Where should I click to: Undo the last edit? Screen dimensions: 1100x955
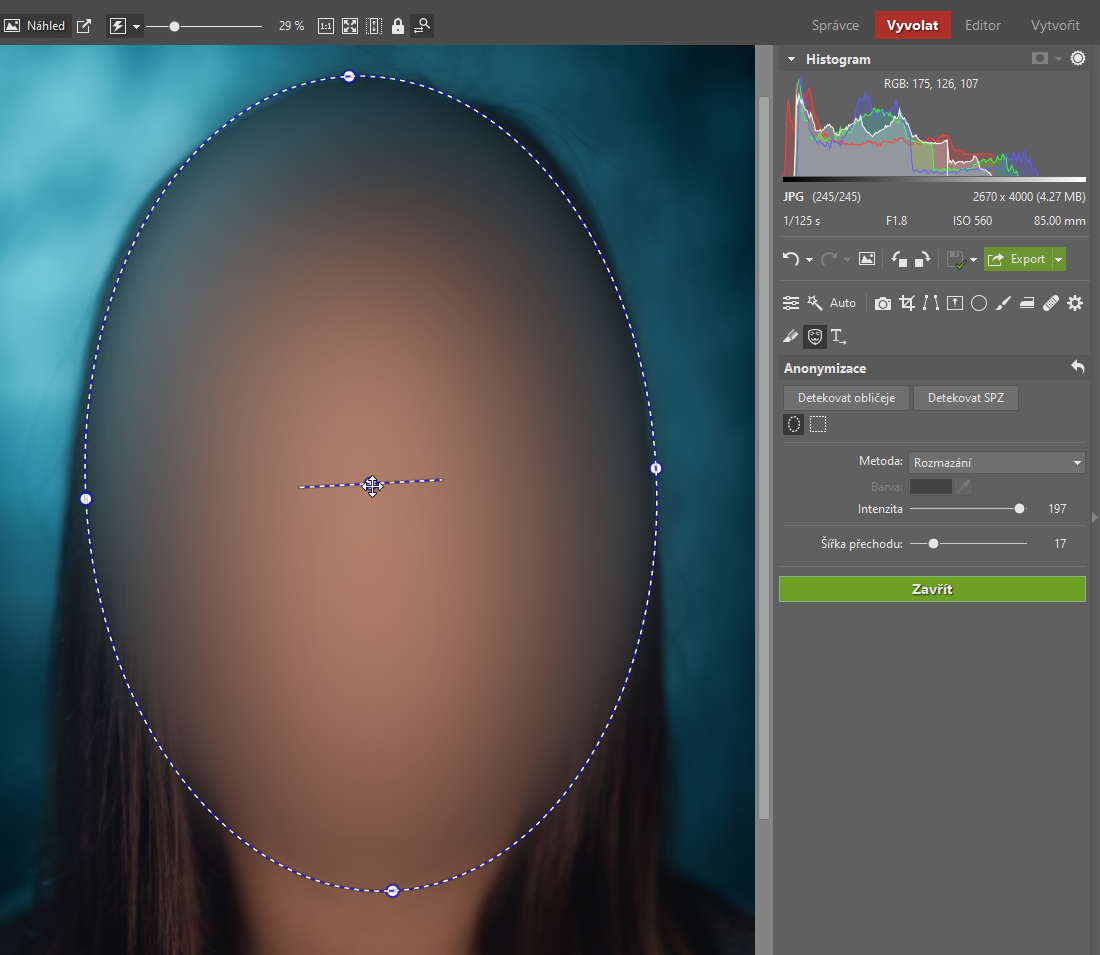[x=791, y=259]
